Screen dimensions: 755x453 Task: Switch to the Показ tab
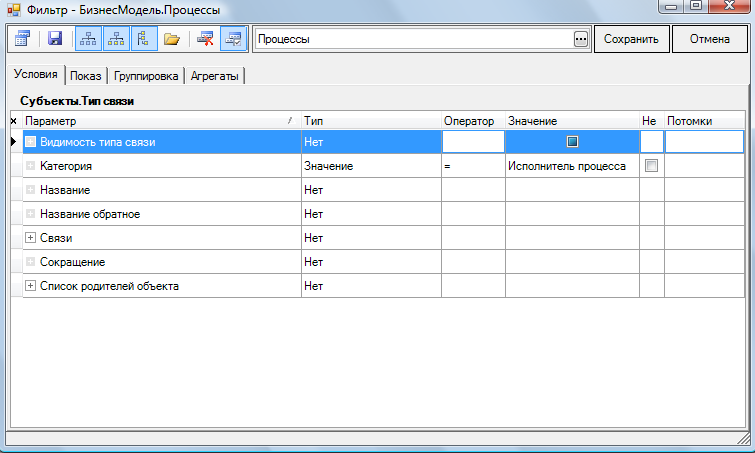pos(85,76)
